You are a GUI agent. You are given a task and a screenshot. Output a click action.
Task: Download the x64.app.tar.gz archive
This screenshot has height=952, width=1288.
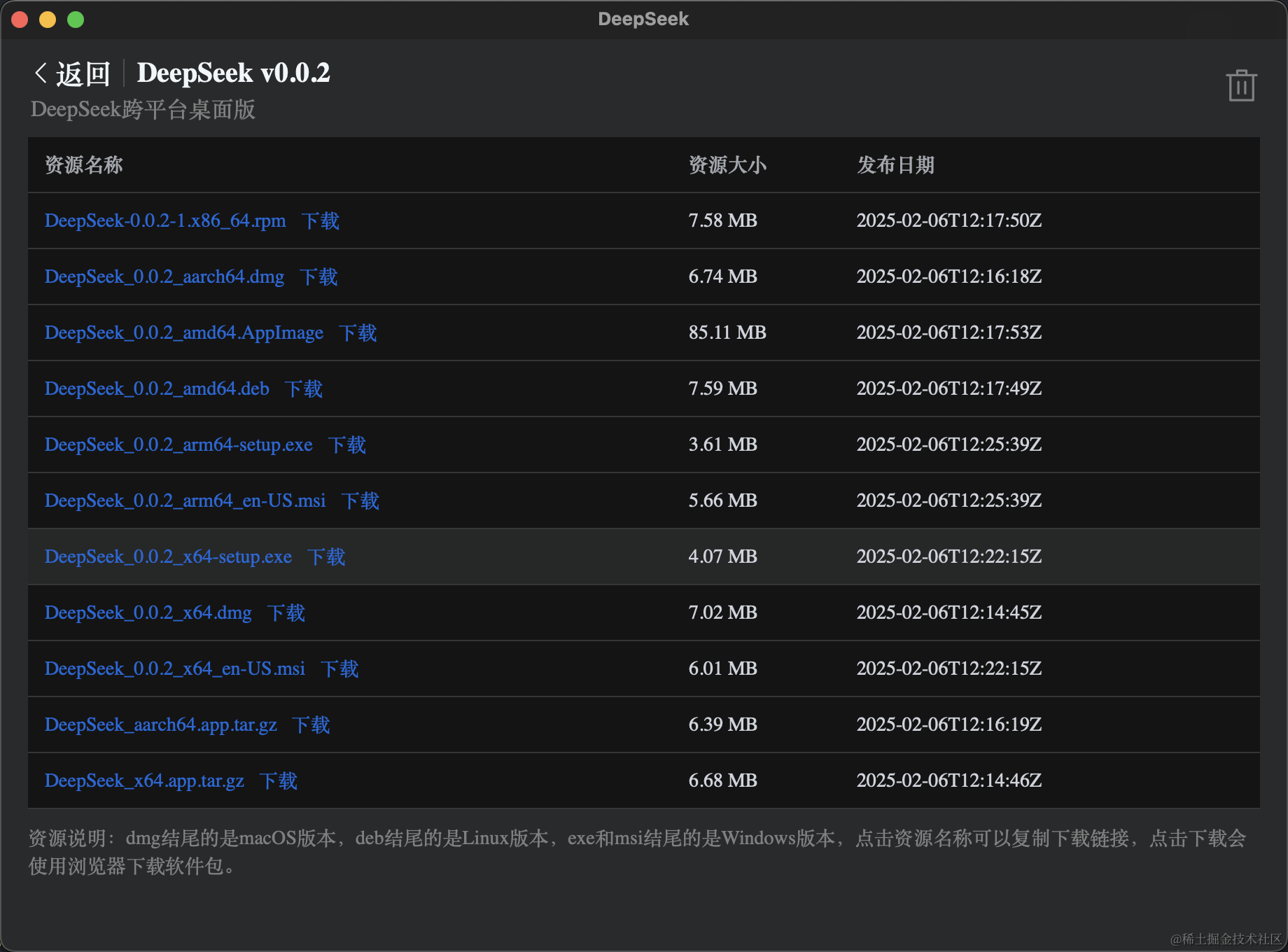coord(279,780)
